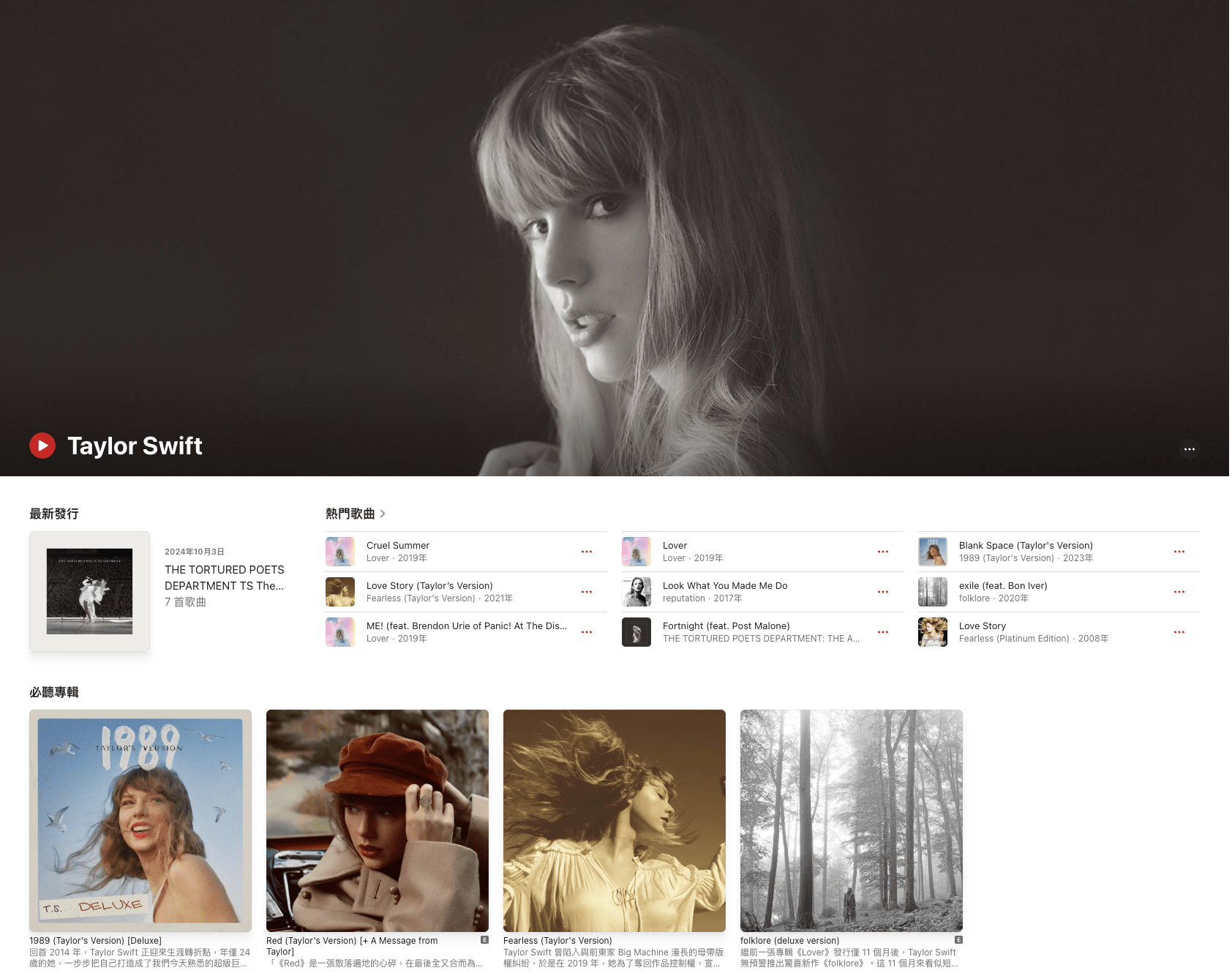Click folklore (deluxe version) caption
The width and height of the screenshot is (1232, 973).
click(x=789, y=941)
